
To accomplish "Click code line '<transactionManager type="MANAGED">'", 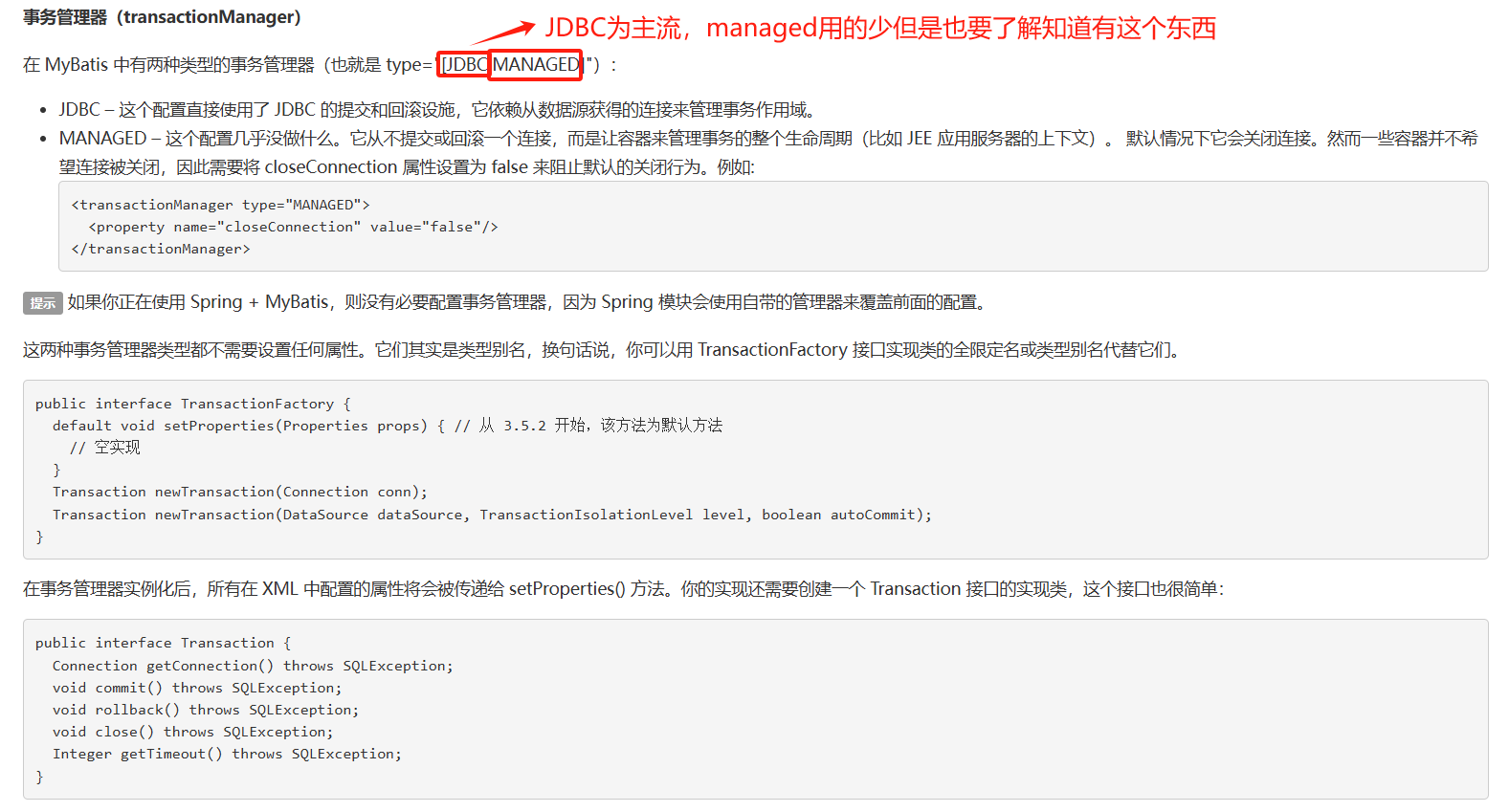I will coord(220,205).
